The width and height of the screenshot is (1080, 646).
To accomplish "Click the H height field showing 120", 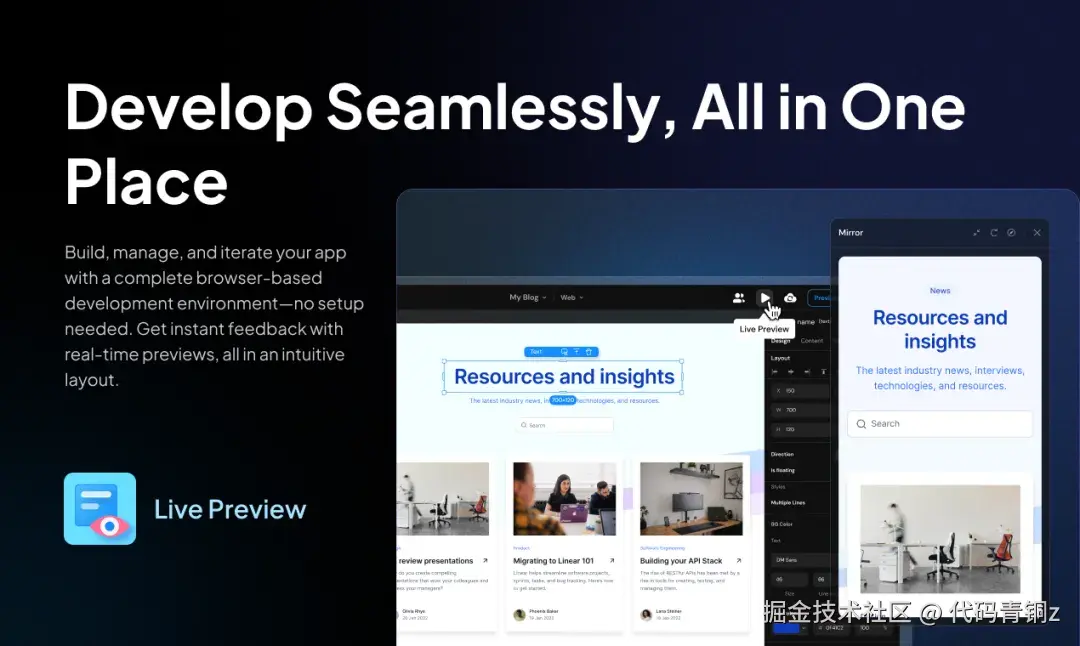I will [x=800, y=429].
